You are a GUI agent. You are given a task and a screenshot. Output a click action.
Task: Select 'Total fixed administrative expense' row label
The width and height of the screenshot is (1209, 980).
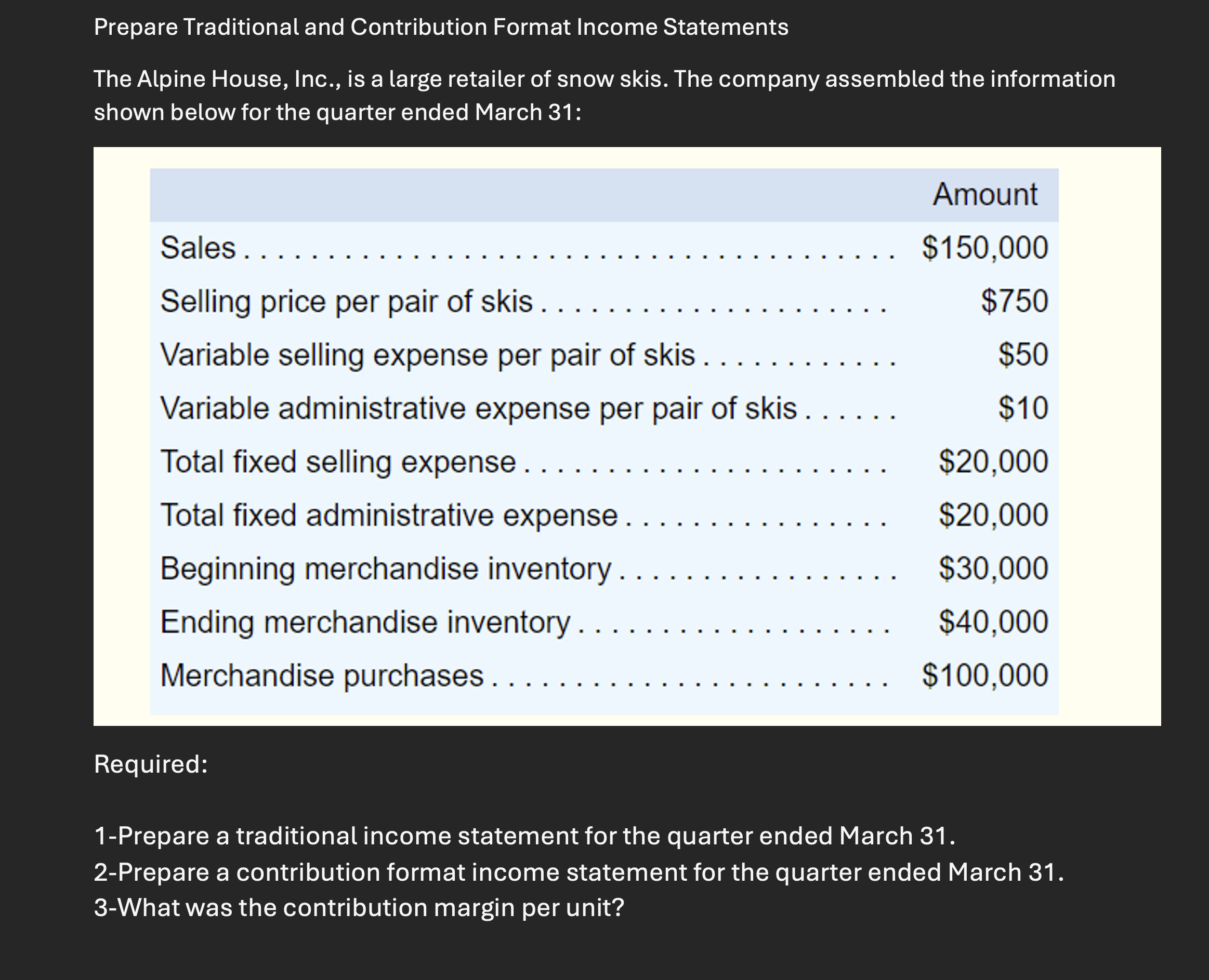tap(388, 515)
